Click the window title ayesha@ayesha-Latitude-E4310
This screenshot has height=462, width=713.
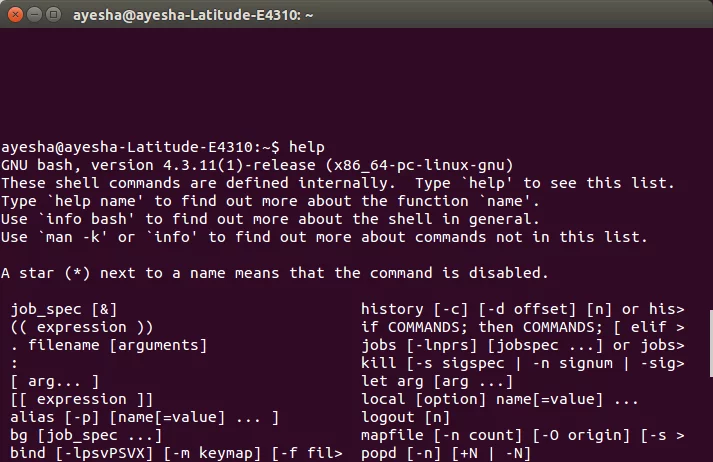pos(193,15)
